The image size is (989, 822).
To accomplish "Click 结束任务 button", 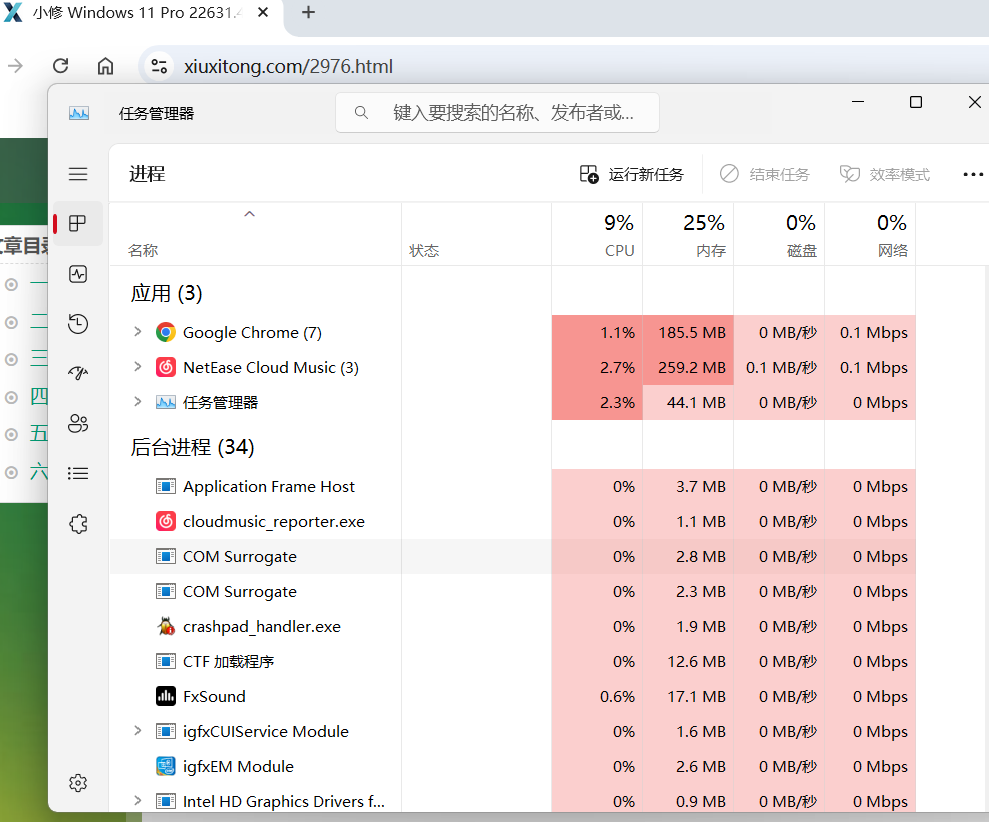I will (x=764, y=175).
